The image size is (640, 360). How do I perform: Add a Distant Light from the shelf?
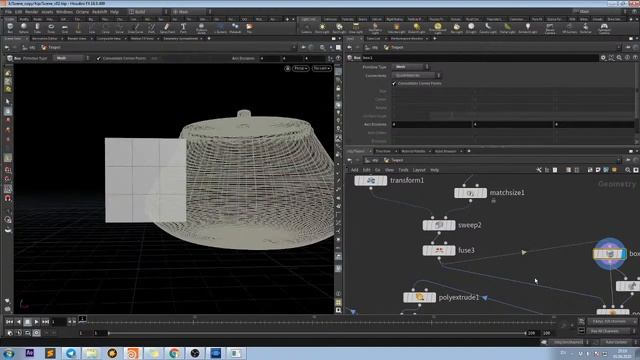[x=417, y=28]
